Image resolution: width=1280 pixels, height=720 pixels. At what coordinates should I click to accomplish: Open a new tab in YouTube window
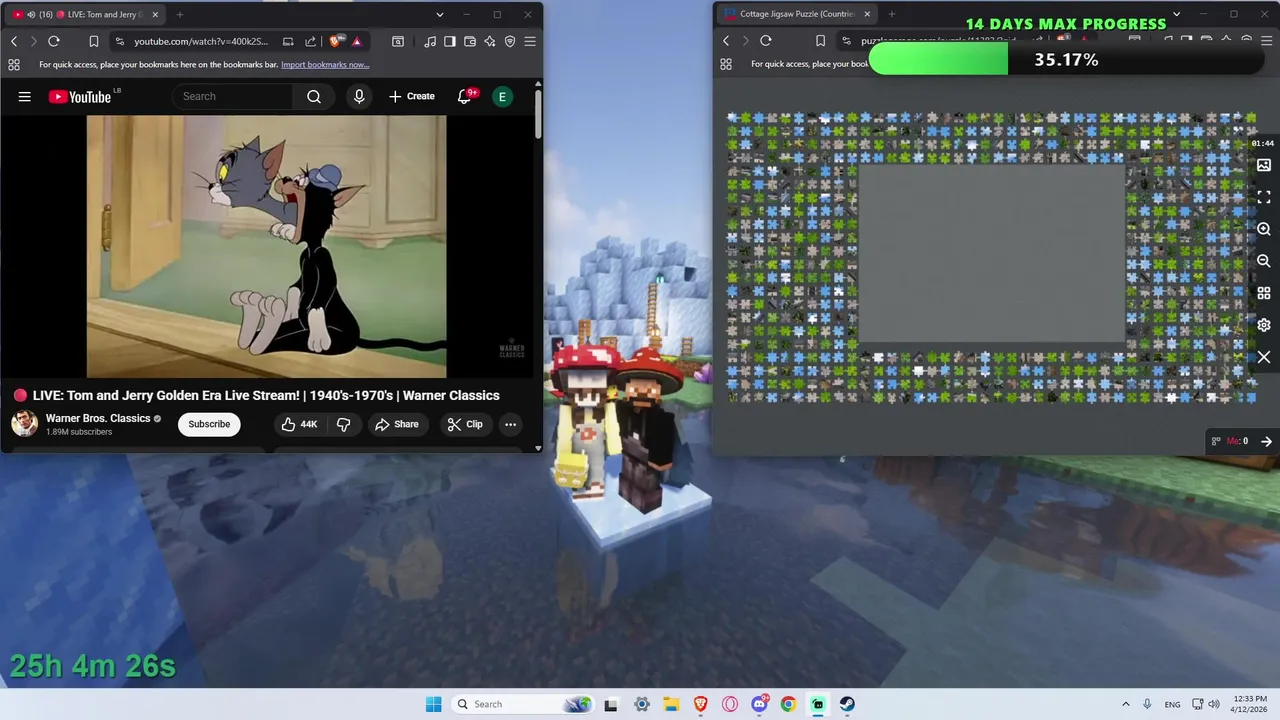pyautogui.click(x=180, y=14)
